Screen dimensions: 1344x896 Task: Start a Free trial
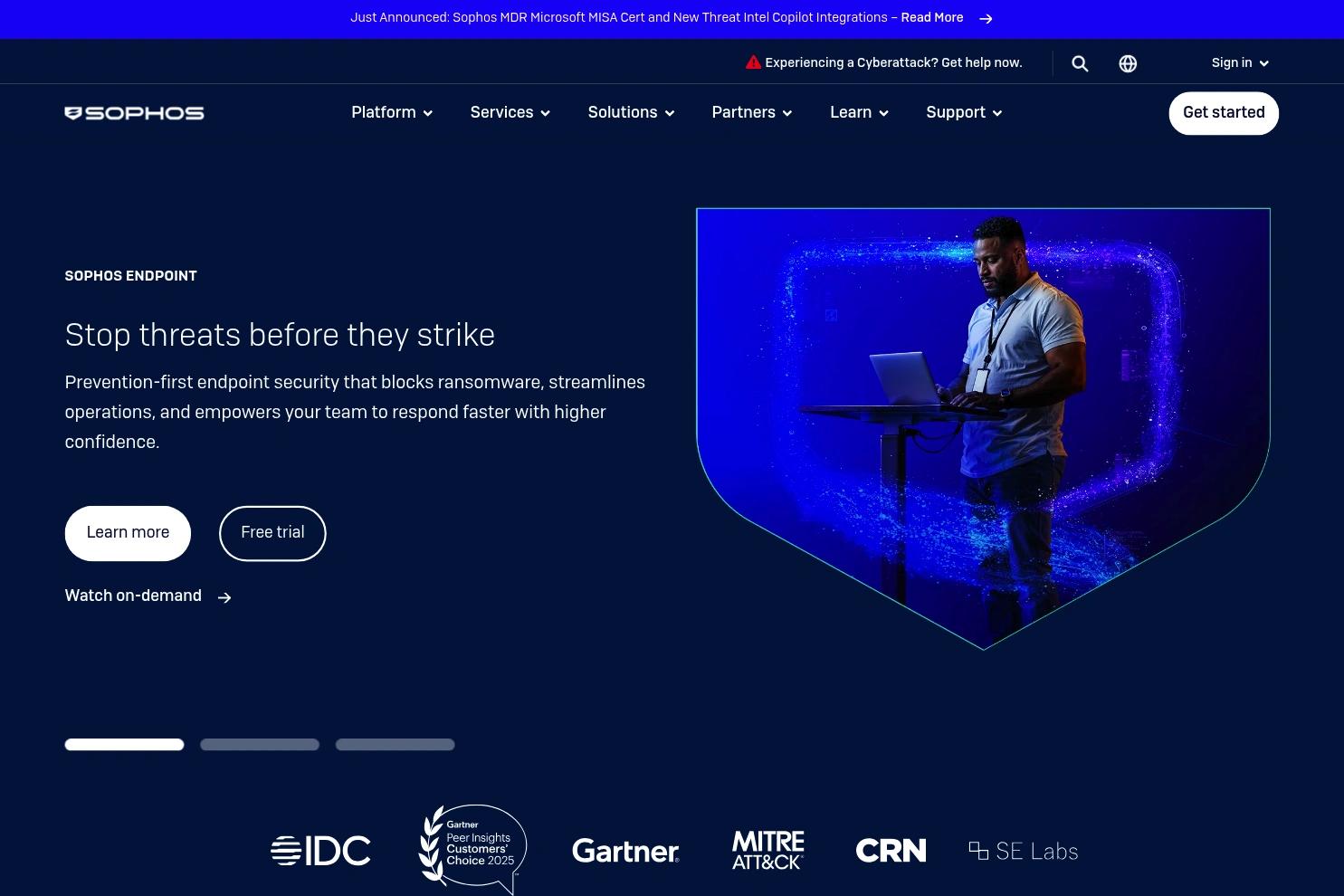(272, 533)
